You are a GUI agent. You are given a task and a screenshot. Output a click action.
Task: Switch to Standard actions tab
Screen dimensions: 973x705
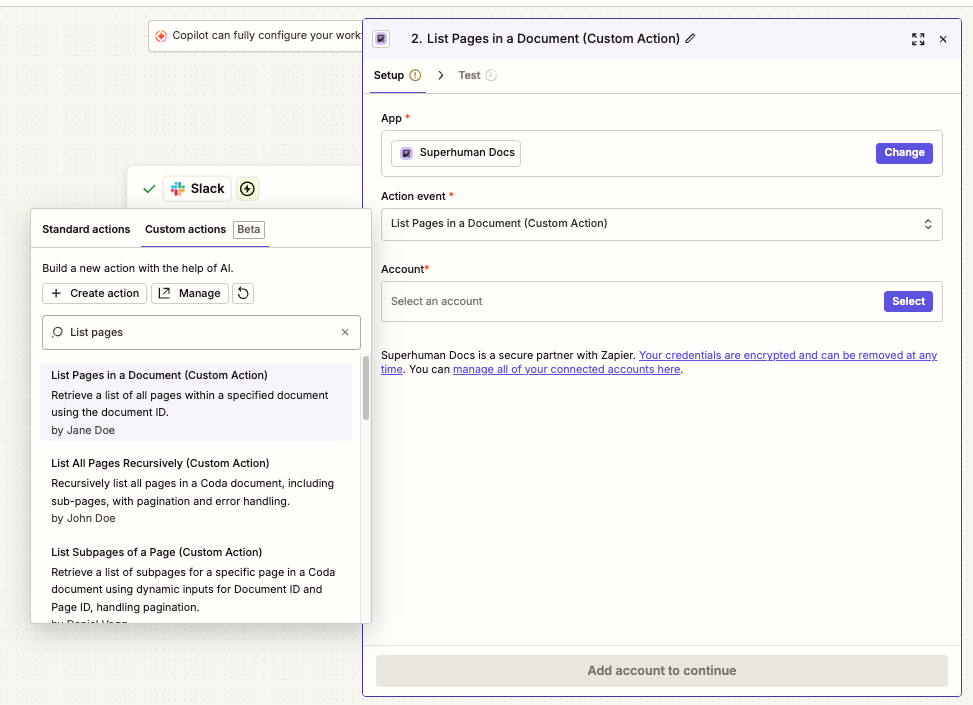tap(86, 229)
